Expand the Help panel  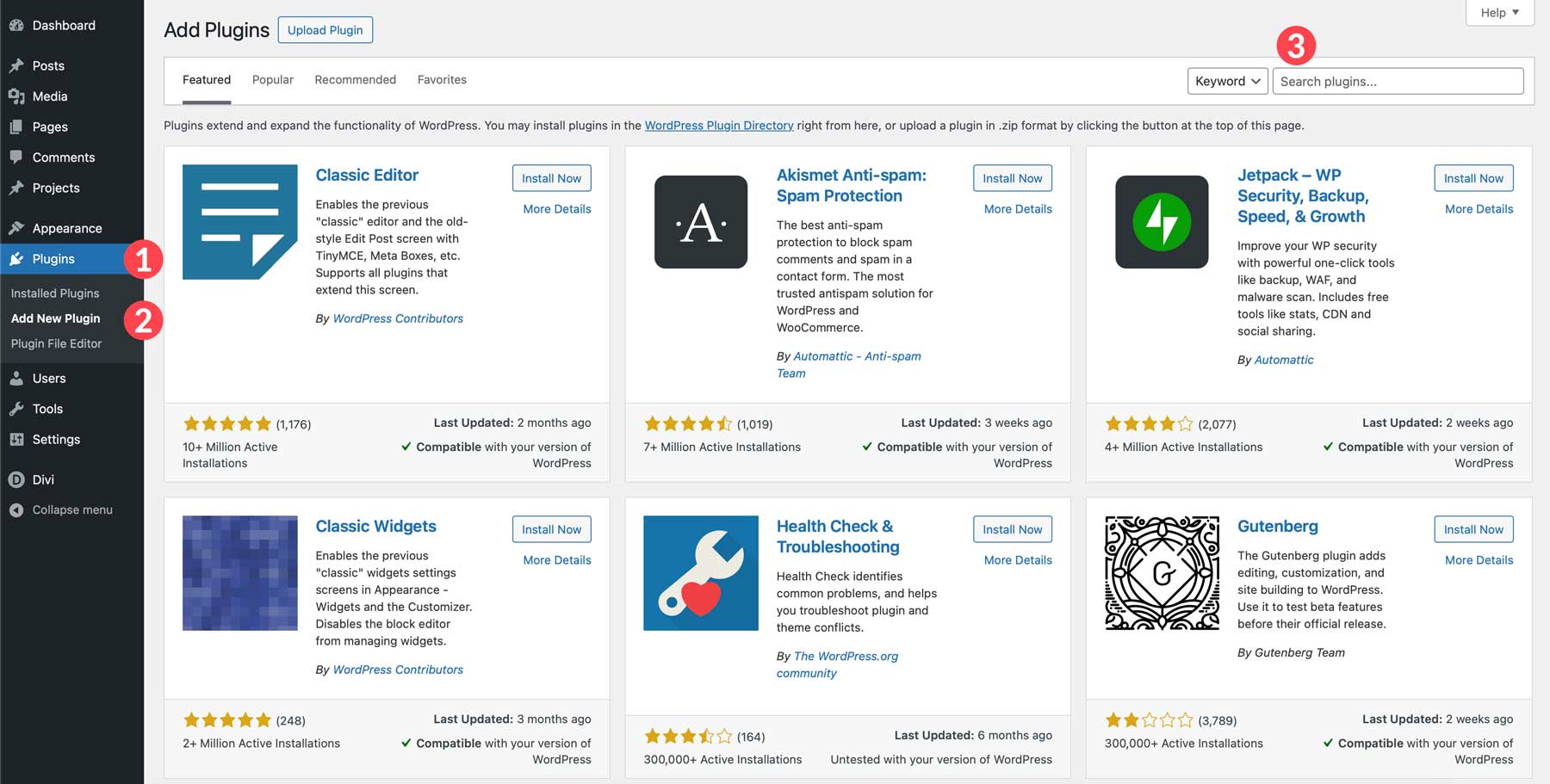1498,12
